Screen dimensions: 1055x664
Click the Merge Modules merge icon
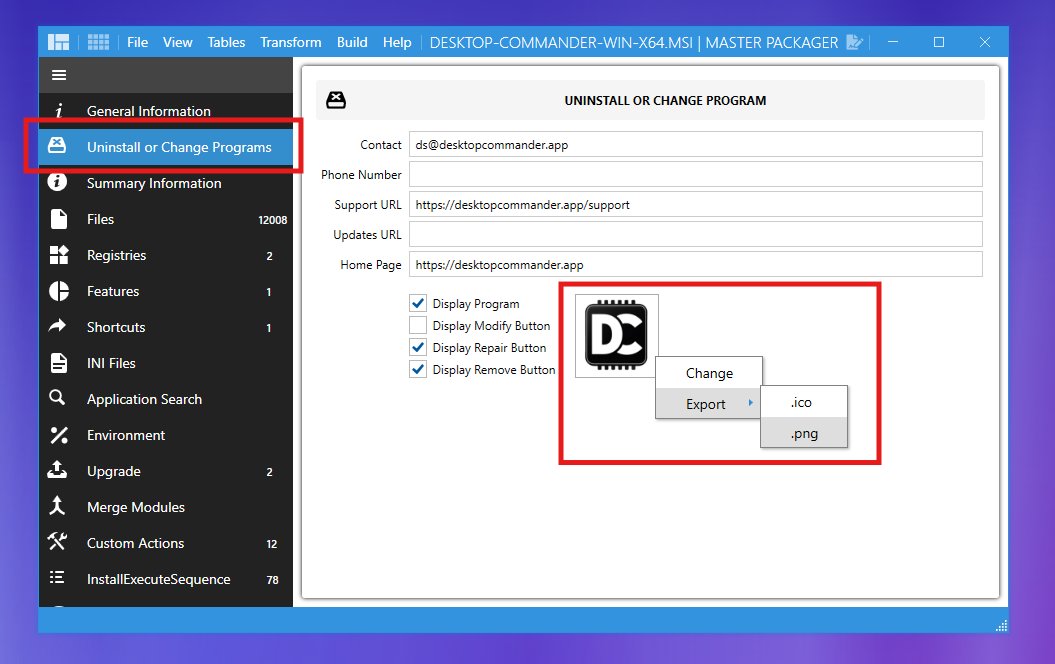[x=57, y=506]
